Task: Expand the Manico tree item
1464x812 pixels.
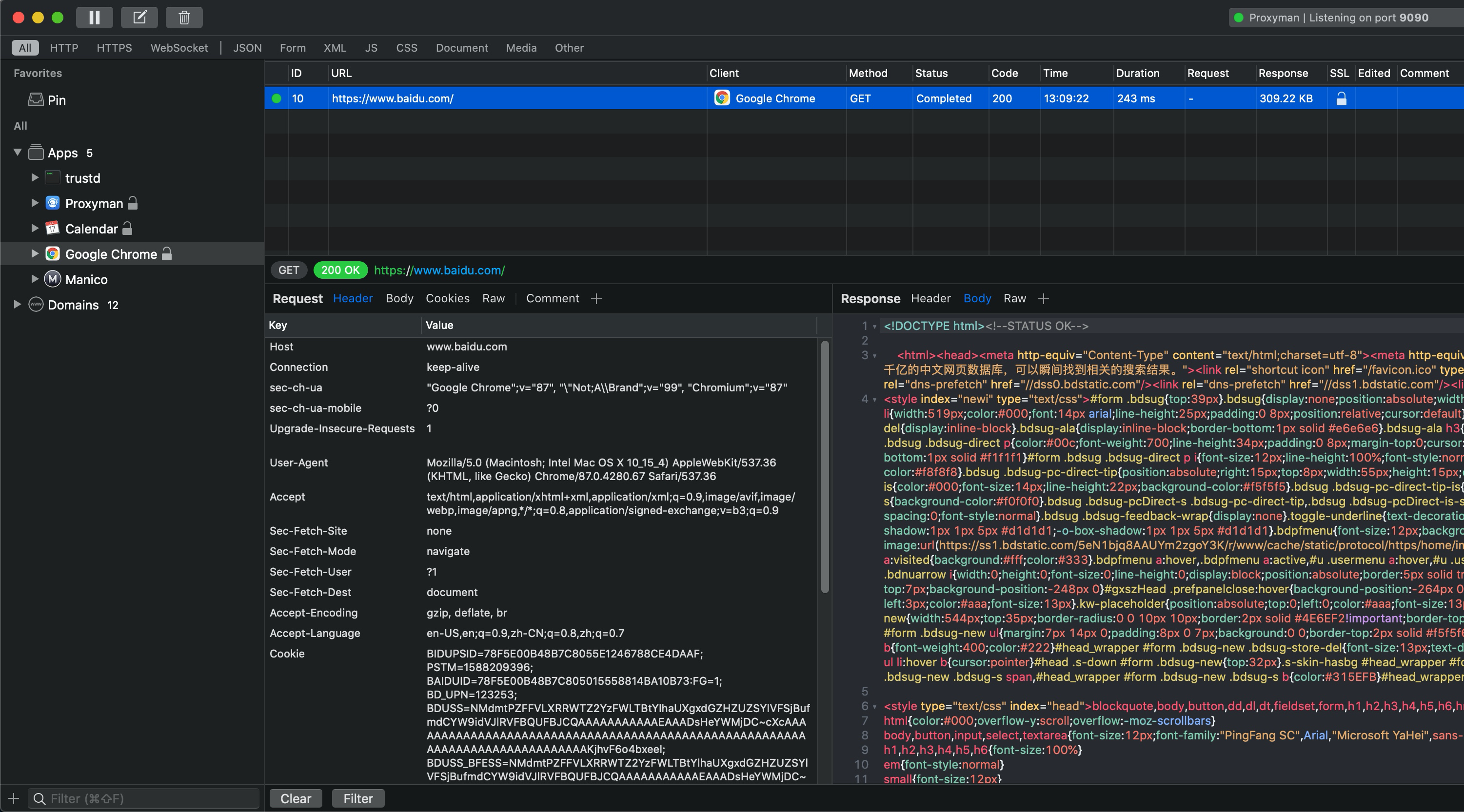Action: (35, 279)
